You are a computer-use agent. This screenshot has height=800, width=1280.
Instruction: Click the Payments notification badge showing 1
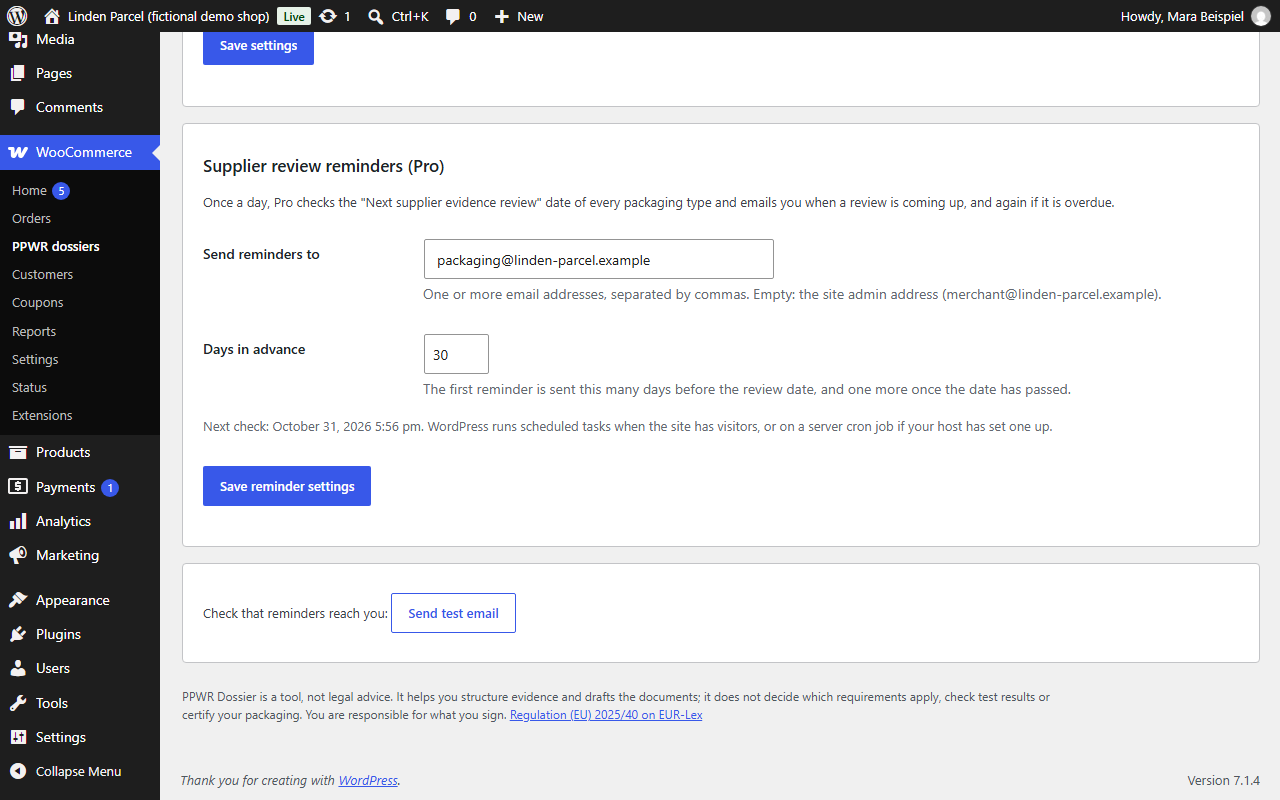110,488
